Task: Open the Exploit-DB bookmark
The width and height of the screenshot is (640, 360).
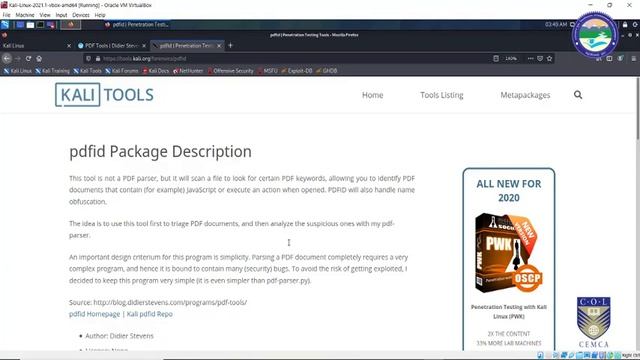Action: point(297,71)
